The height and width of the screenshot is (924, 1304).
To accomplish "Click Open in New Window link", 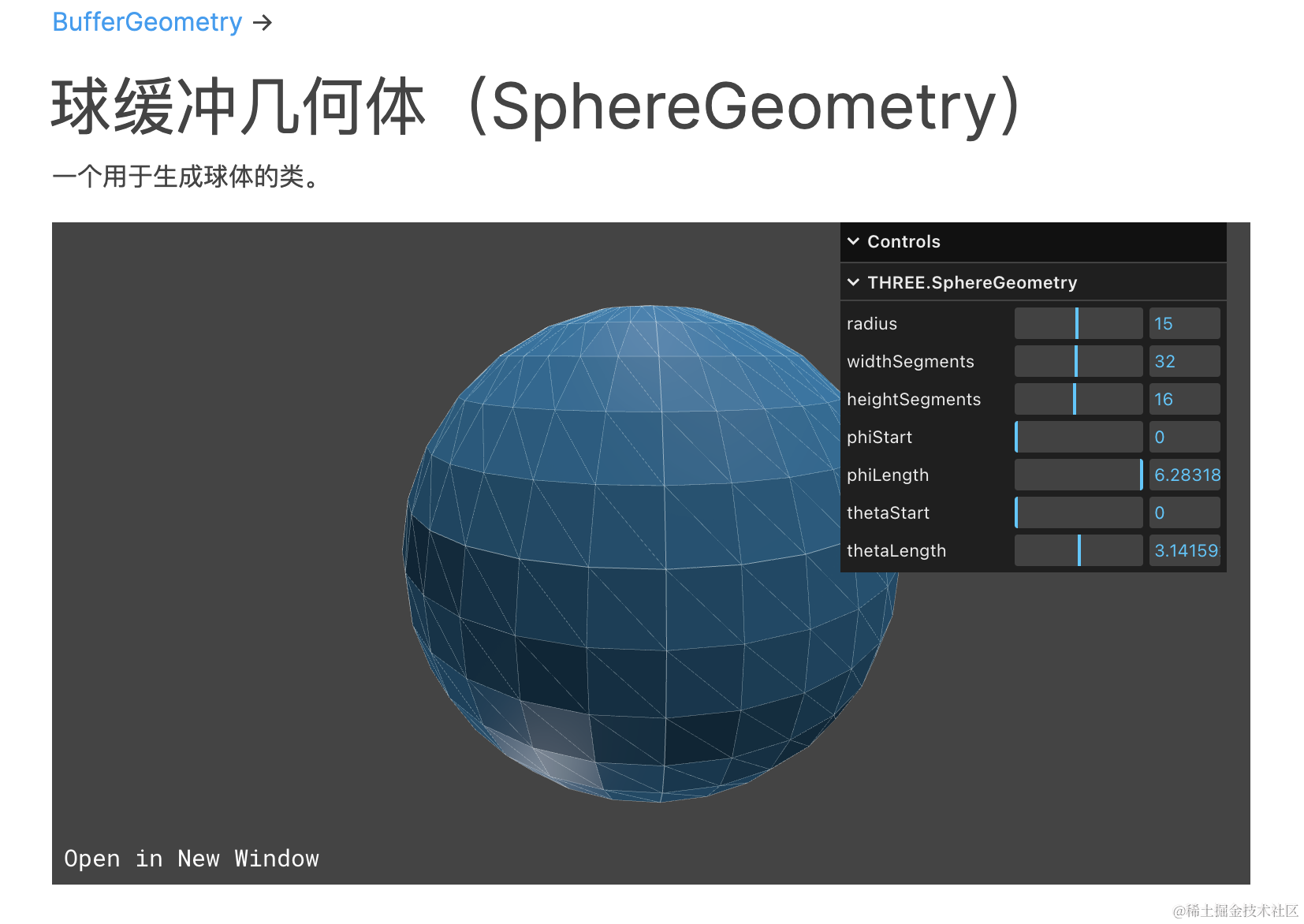I will [x=192, y=858].
